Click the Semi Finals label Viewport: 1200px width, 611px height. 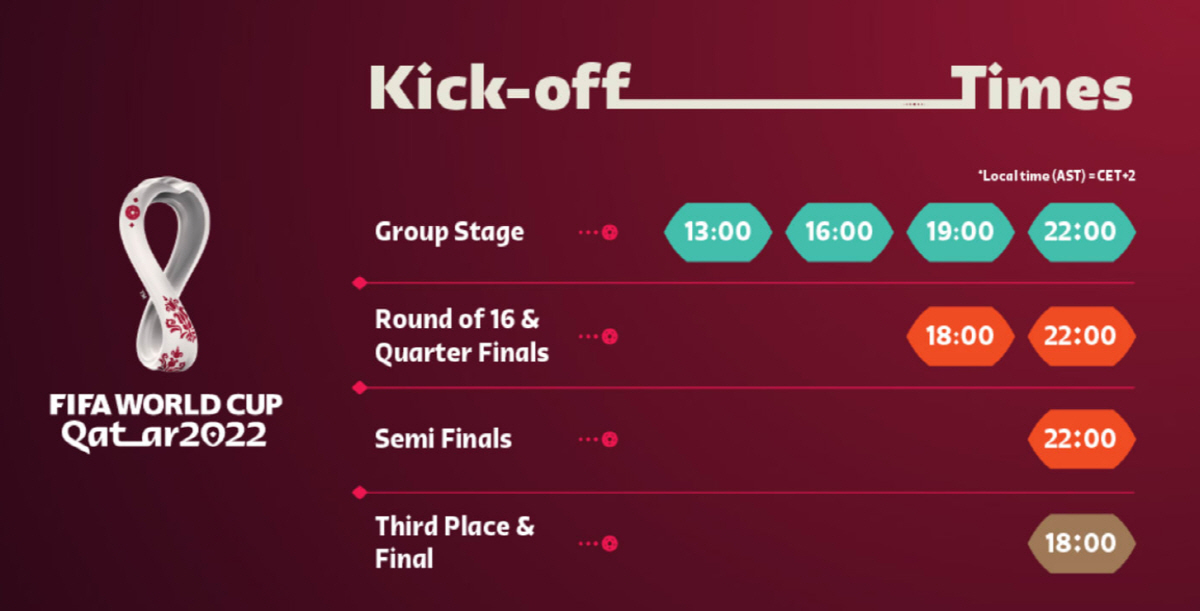(443, 439)
